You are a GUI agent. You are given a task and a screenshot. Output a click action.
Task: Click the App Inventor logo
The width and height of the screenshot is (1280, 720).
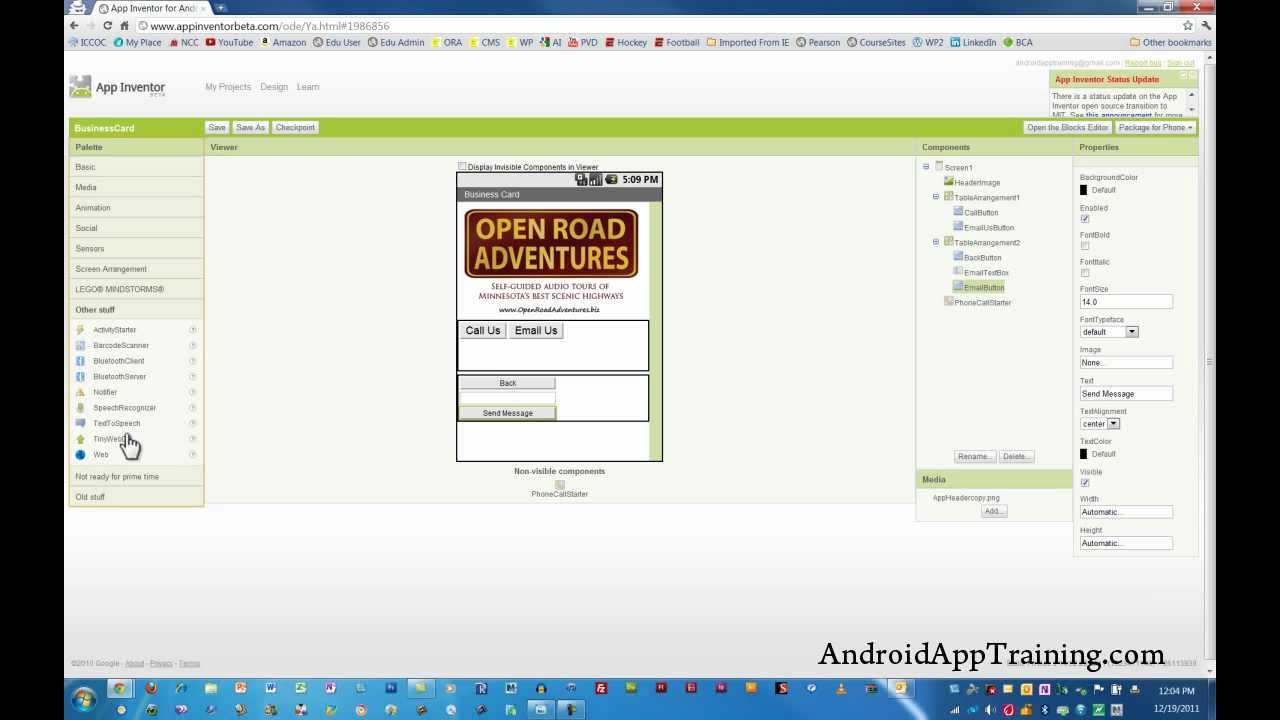[x=117, y=88]
